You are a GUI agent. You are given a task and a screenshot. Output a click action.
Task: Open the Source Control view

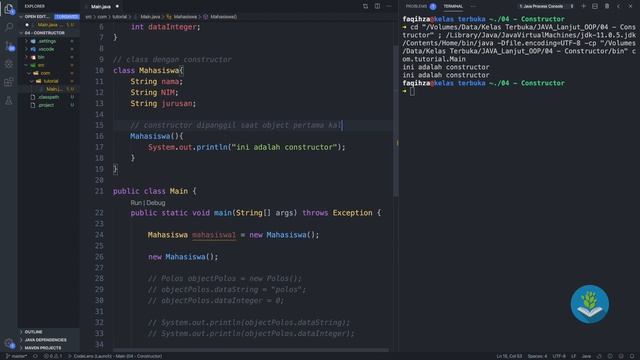click(9, 46)
